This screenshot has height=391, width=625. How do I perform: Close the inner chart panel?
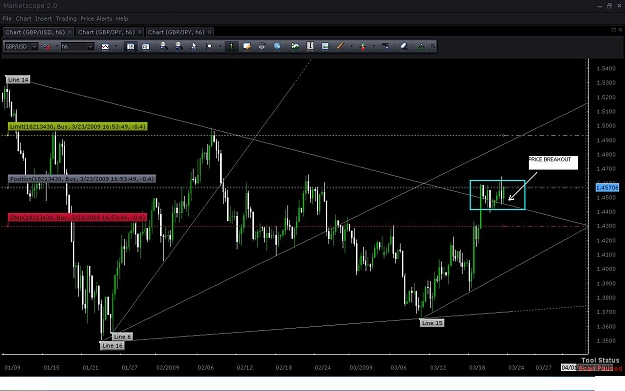click(x=620, y=30)
